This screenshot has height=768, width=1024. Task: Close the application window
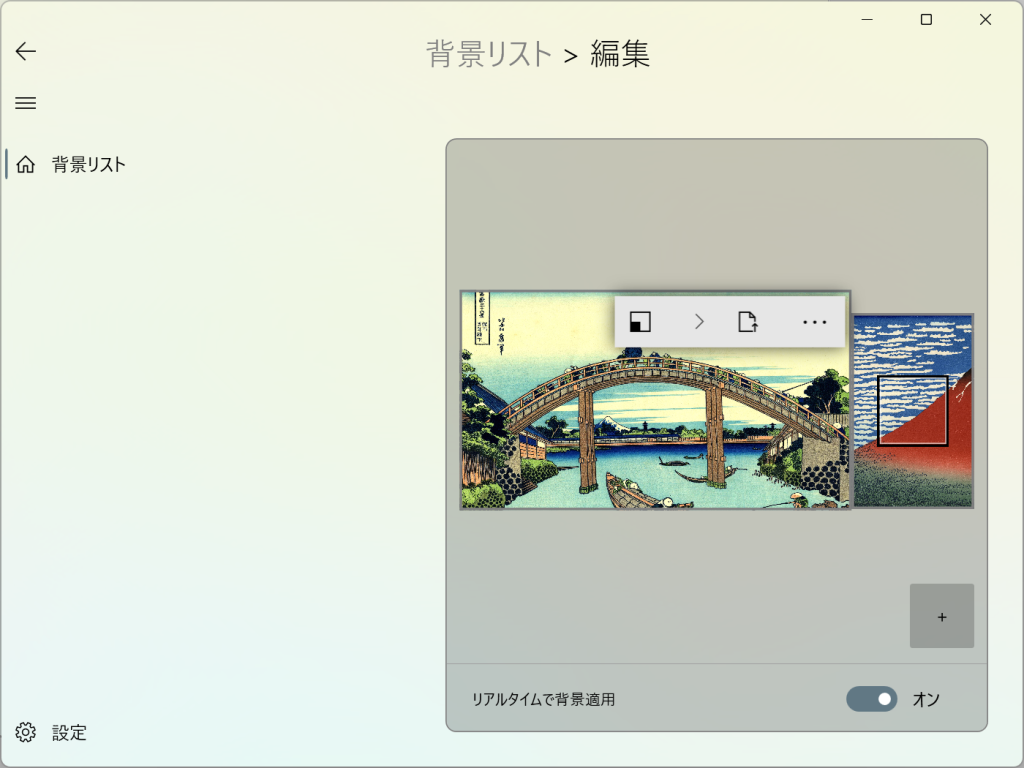click(x=985, y=20)
